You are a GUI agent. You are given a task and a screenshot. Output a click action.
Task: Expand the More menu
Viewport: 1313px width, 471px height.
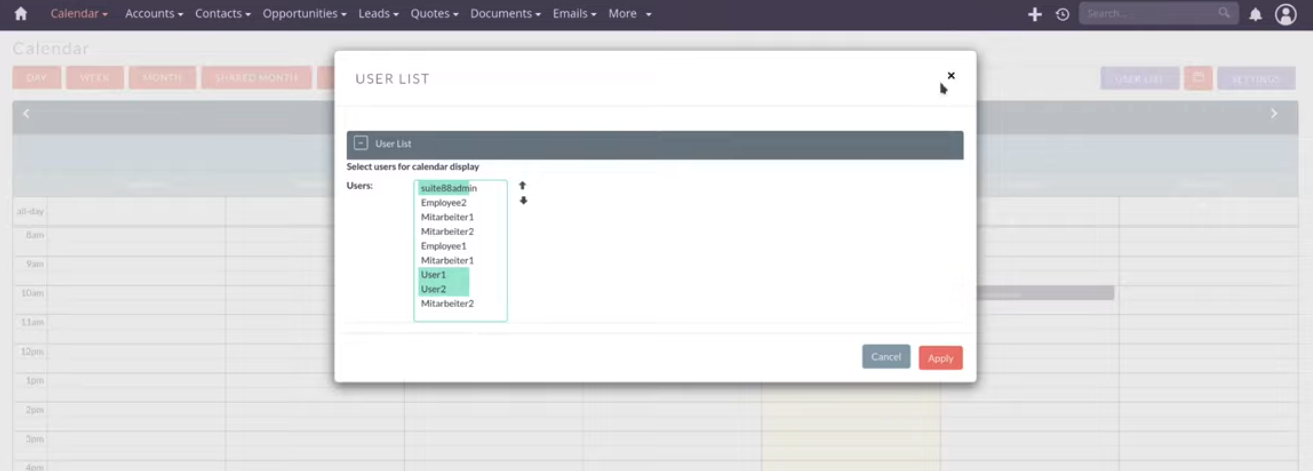point(630,14)
